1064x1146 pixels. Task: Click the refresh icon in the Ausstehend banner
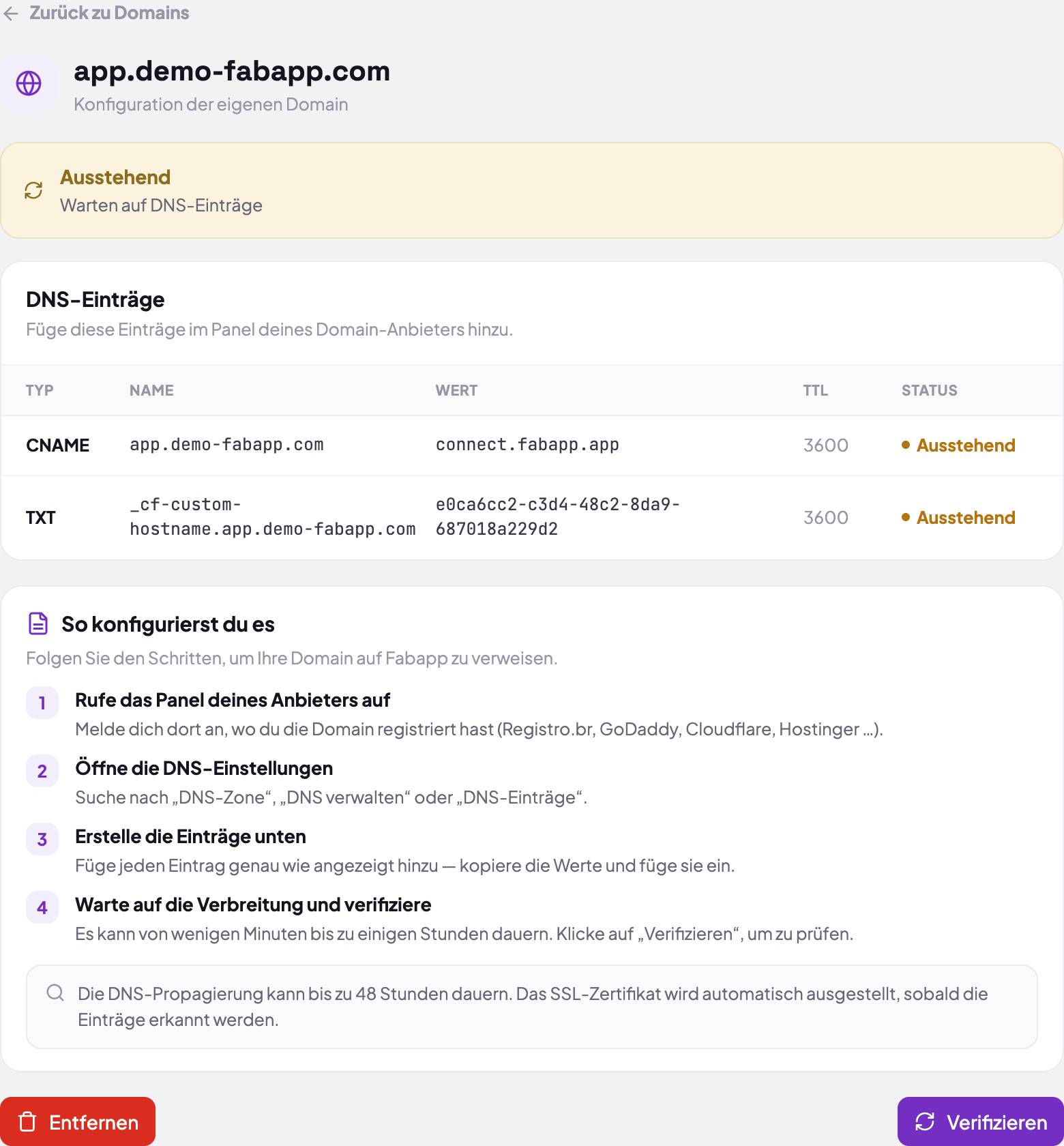(33, 190)
